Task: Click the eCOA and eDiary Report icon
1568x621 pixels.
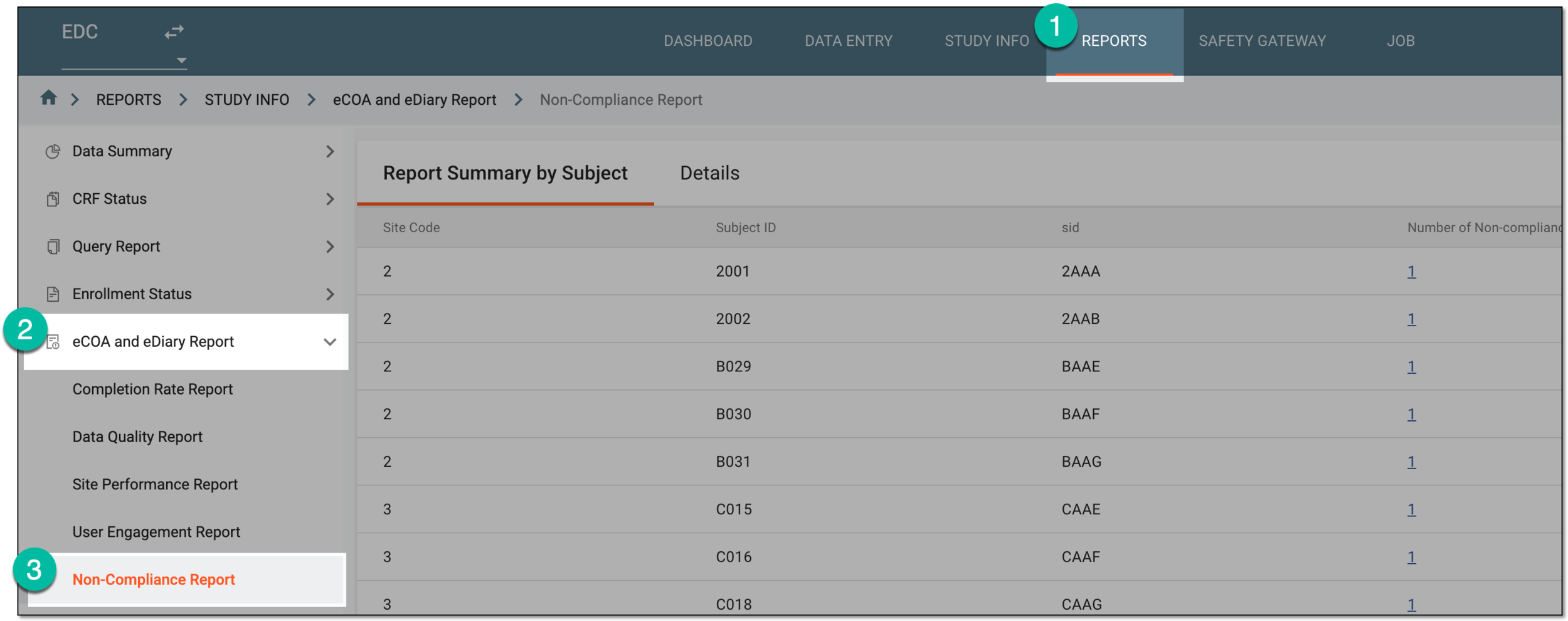Action: tap(53, 342)
